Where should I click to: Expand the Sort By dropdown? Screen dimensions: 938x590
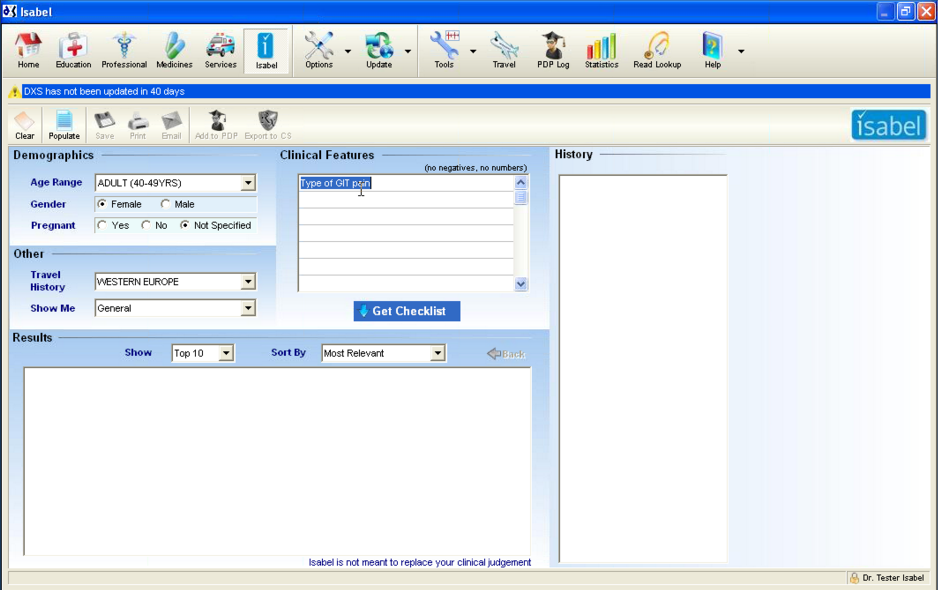(437, 353)
